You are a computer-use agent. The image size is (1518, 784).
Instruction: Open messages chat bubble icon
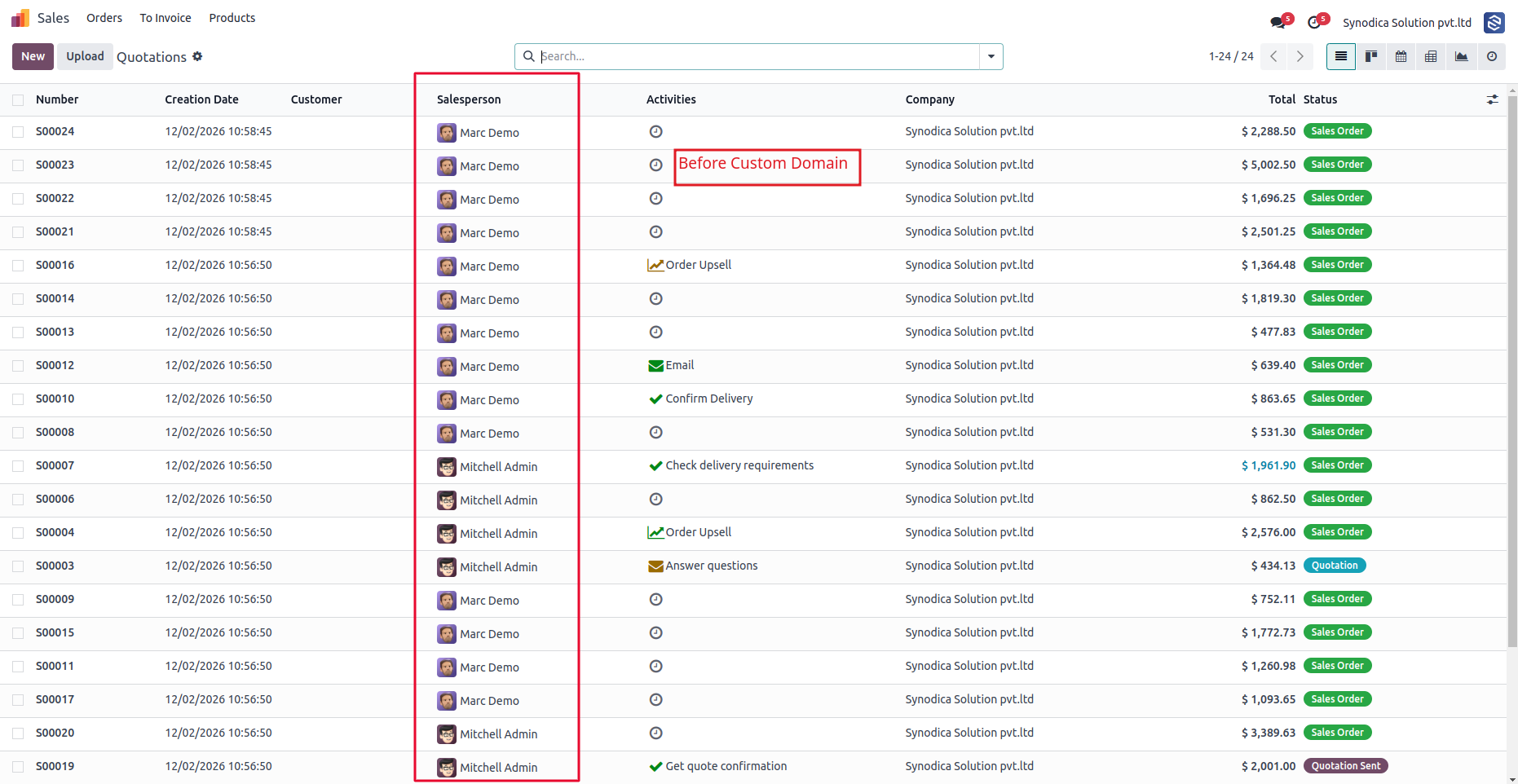pyautogui.click(x=1278, y=23)
